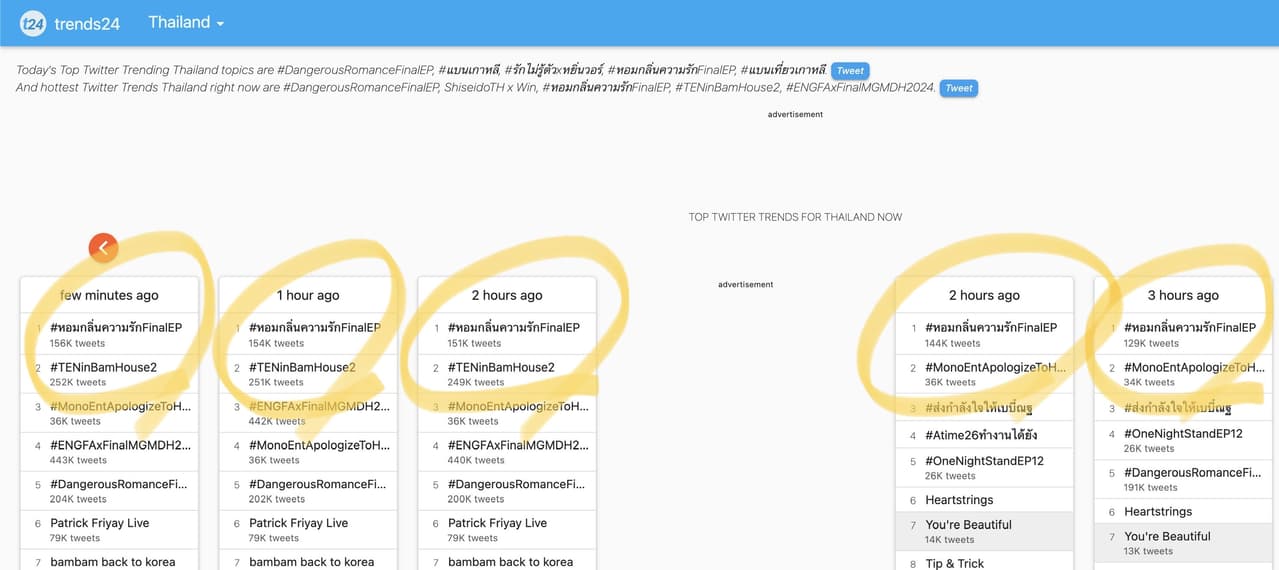Viewport: 1279px width, 570px height.
Task: Open #ENGFAxFinalMGMDH2 trend with 440K tweets
Action: point(518,445)
